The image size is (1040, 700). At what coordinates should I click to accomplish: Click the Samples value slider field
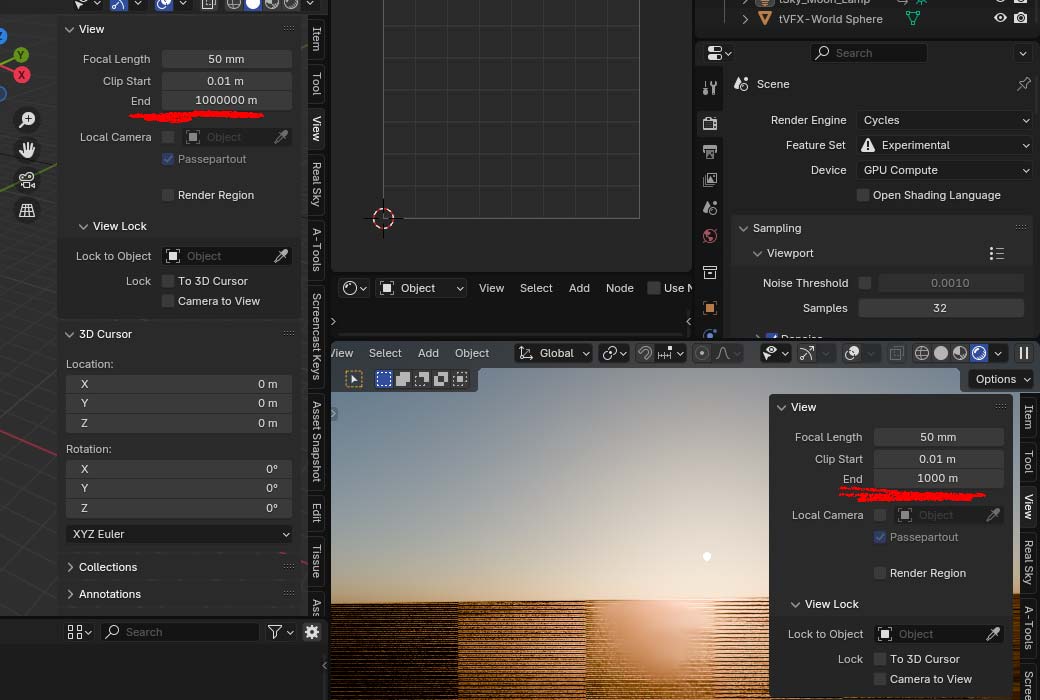point(940,308)
